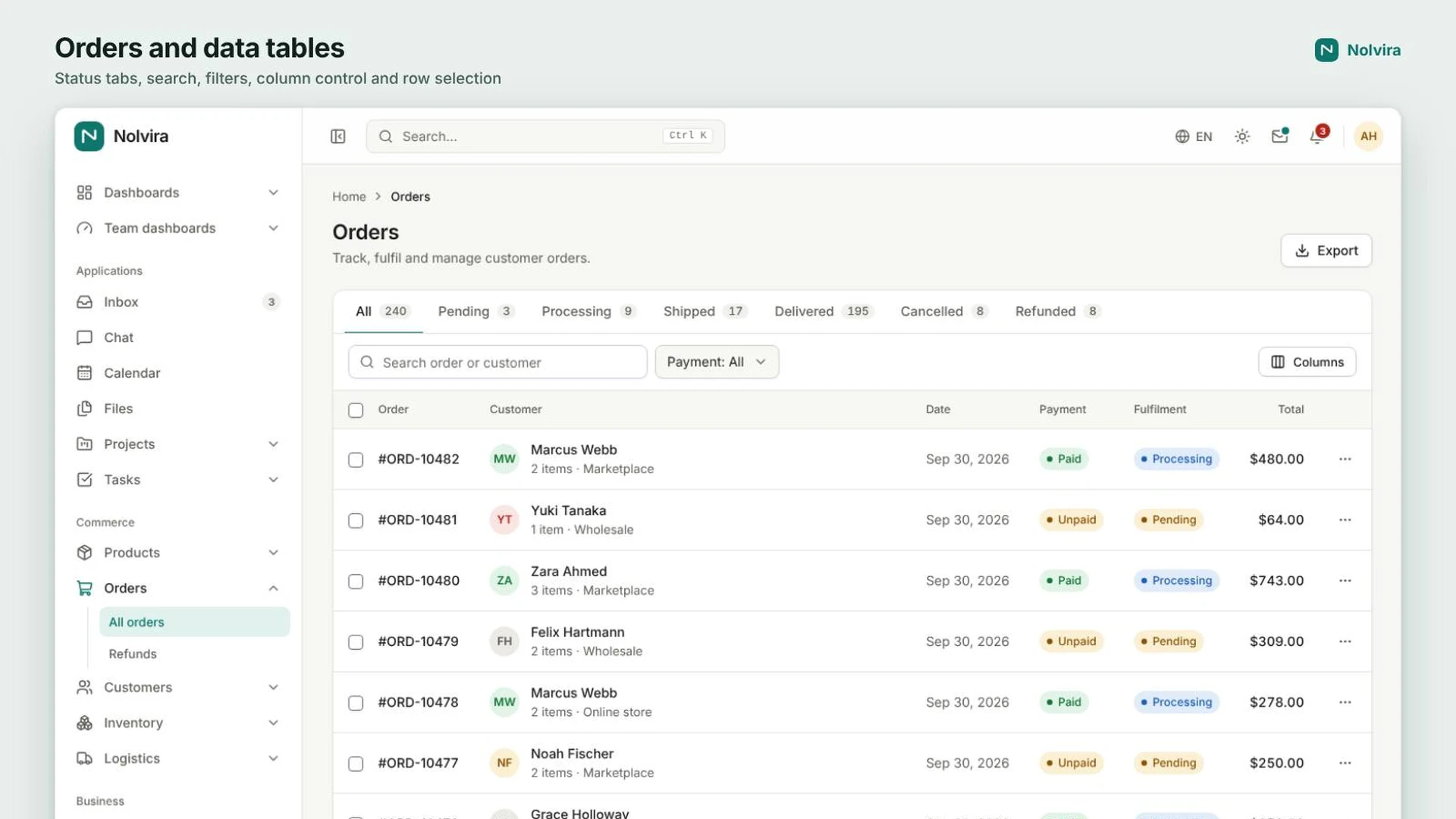Open row actions for order #ORD-10480
Screen dimensions: 1456x819
pos(1345,580)
